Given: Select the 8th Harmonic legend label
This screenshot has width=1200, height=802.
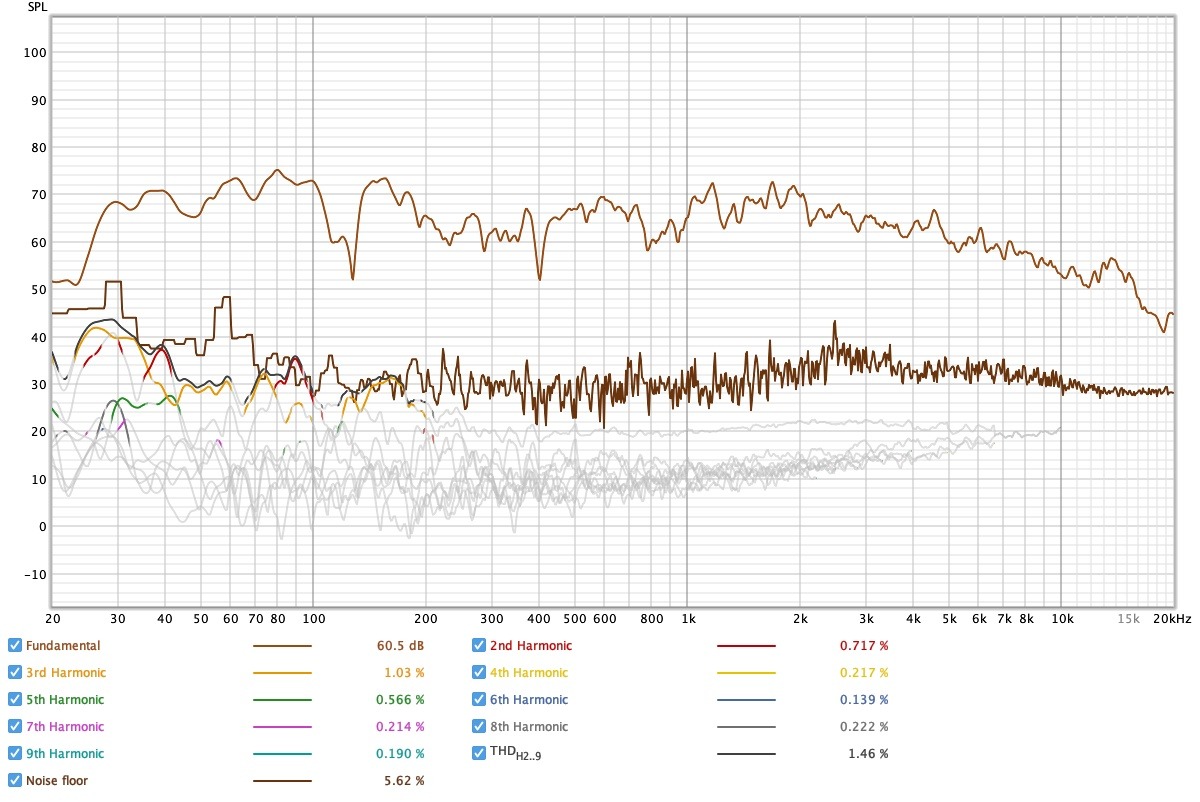Looking at the screenshot, I should click(x=529, y=727).
